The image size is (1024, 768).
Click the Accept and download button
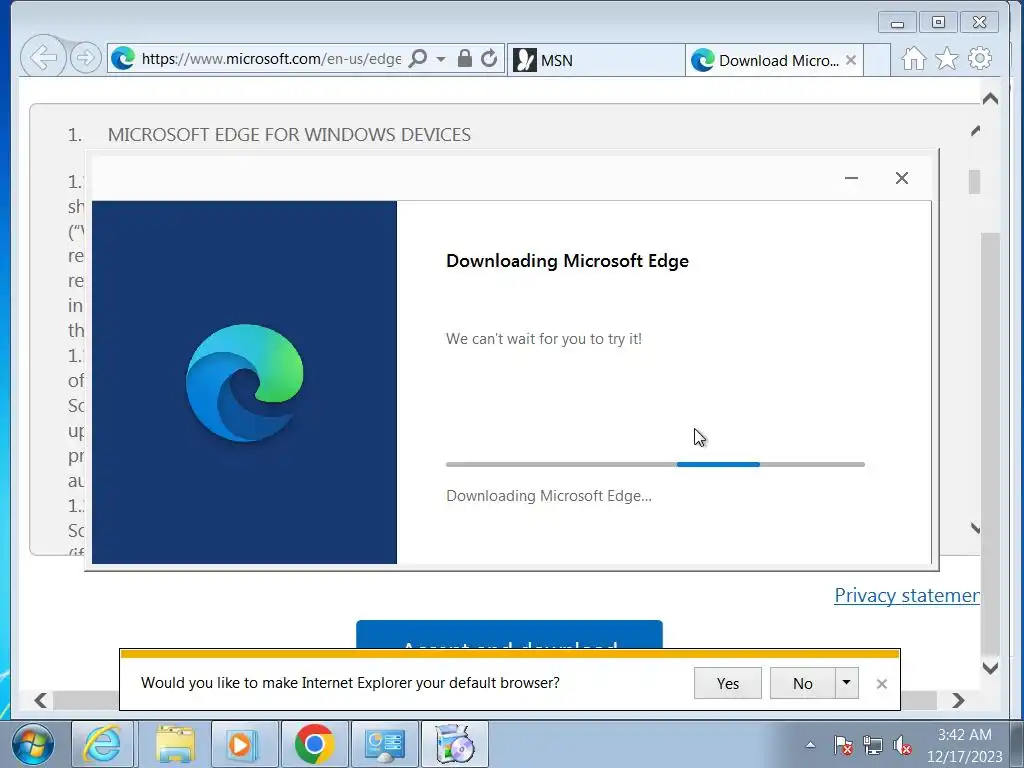509,635
